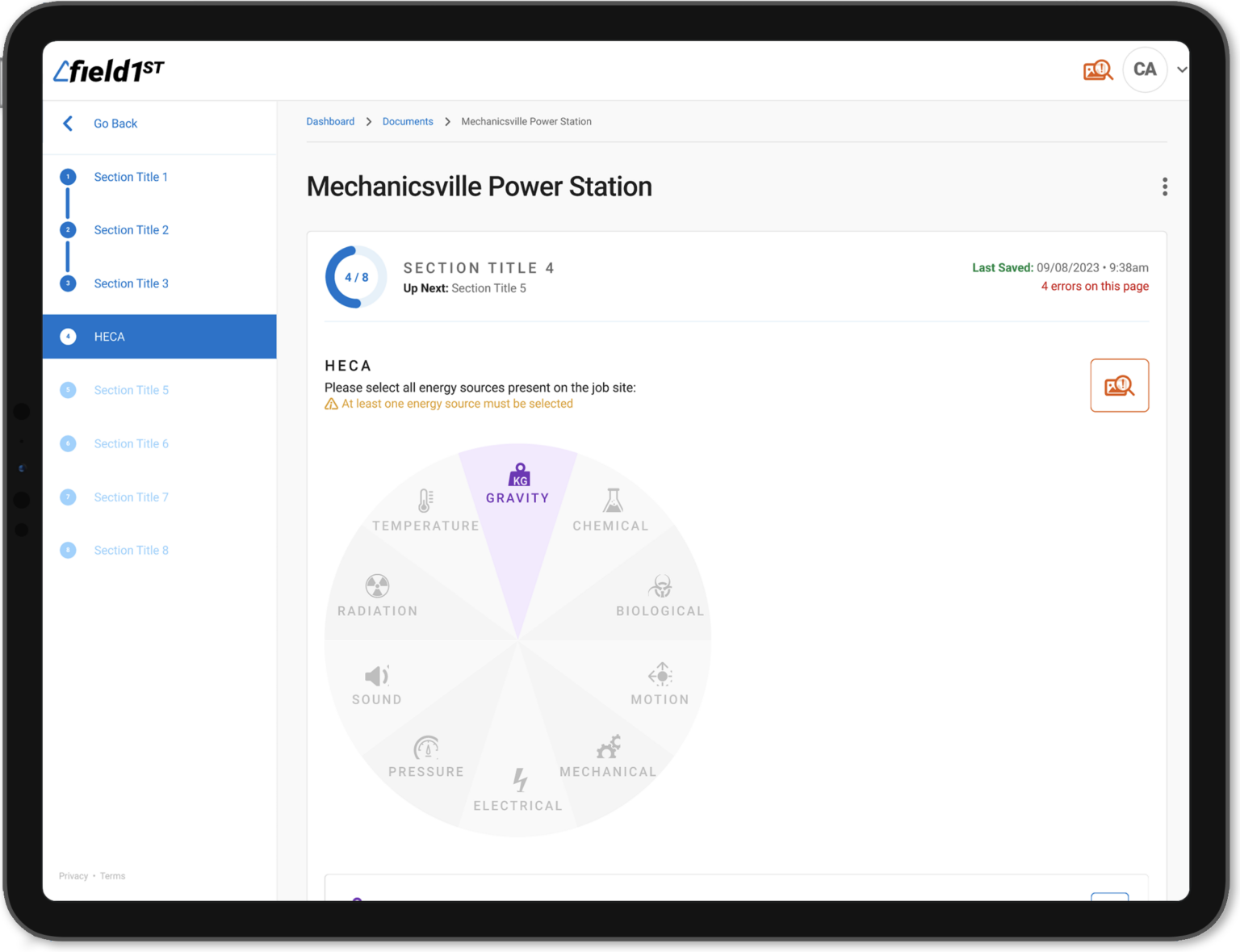Click the HECA hazard photo button

1119,386
